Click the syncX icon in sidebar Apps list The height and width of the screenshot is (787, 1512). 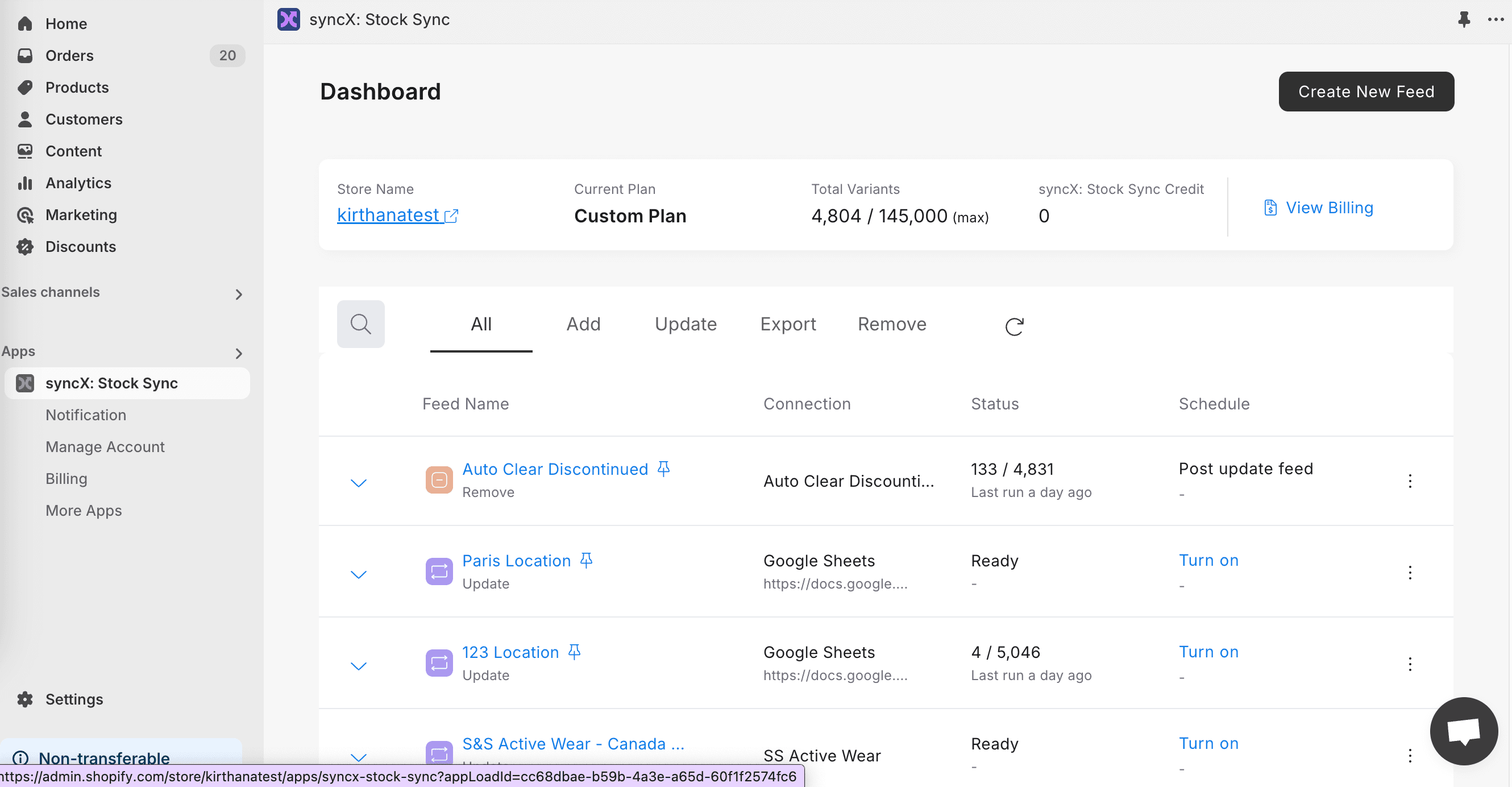(x=24, y=383)
